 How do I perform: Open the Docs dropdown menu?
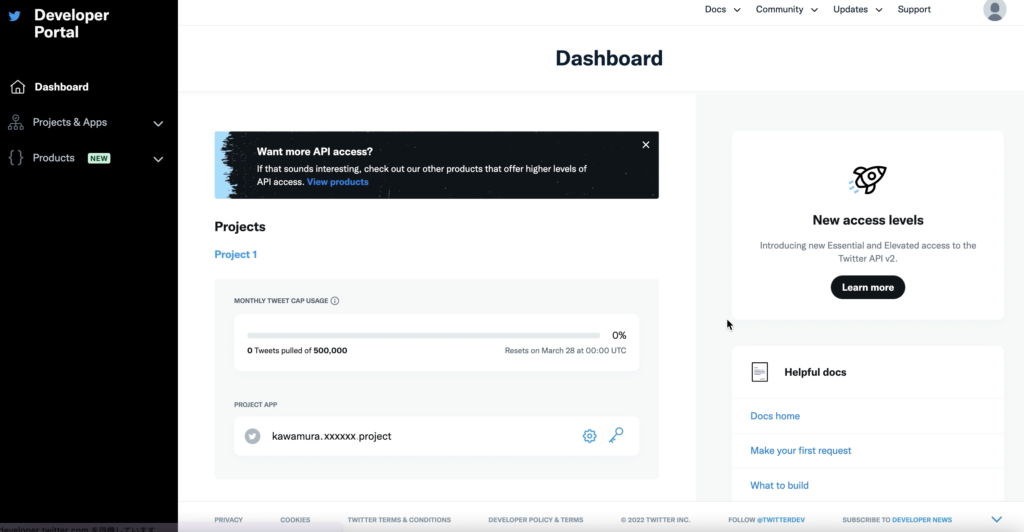click(x=722, y=9)
